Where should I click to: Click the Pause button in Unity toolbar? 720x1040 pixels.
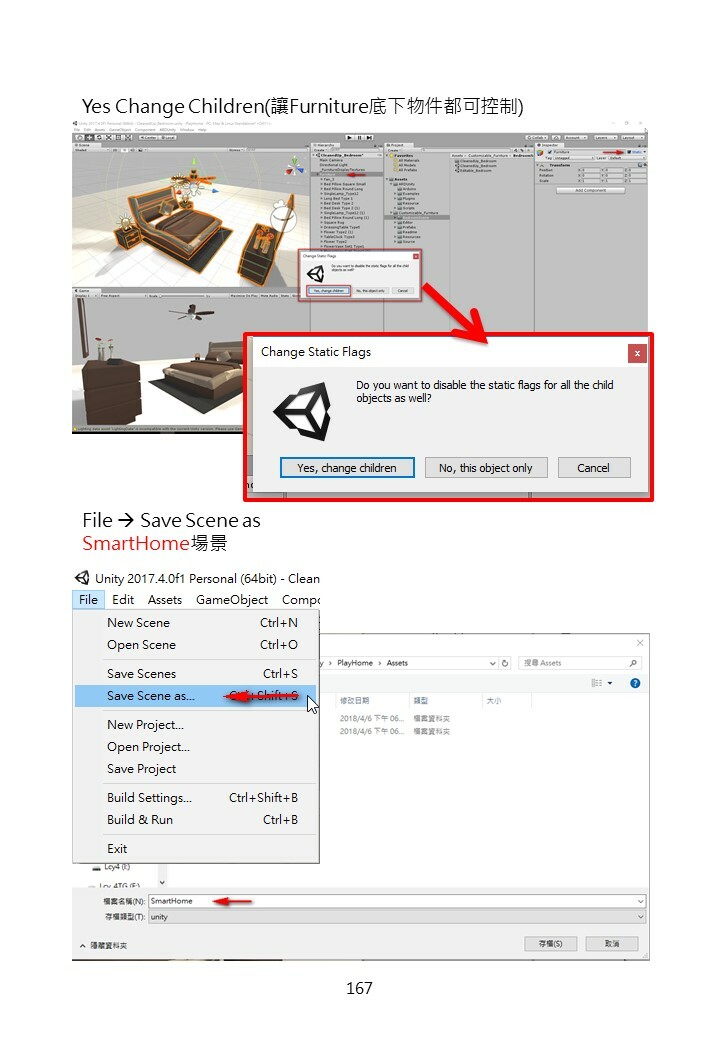[x=359, y=137]
